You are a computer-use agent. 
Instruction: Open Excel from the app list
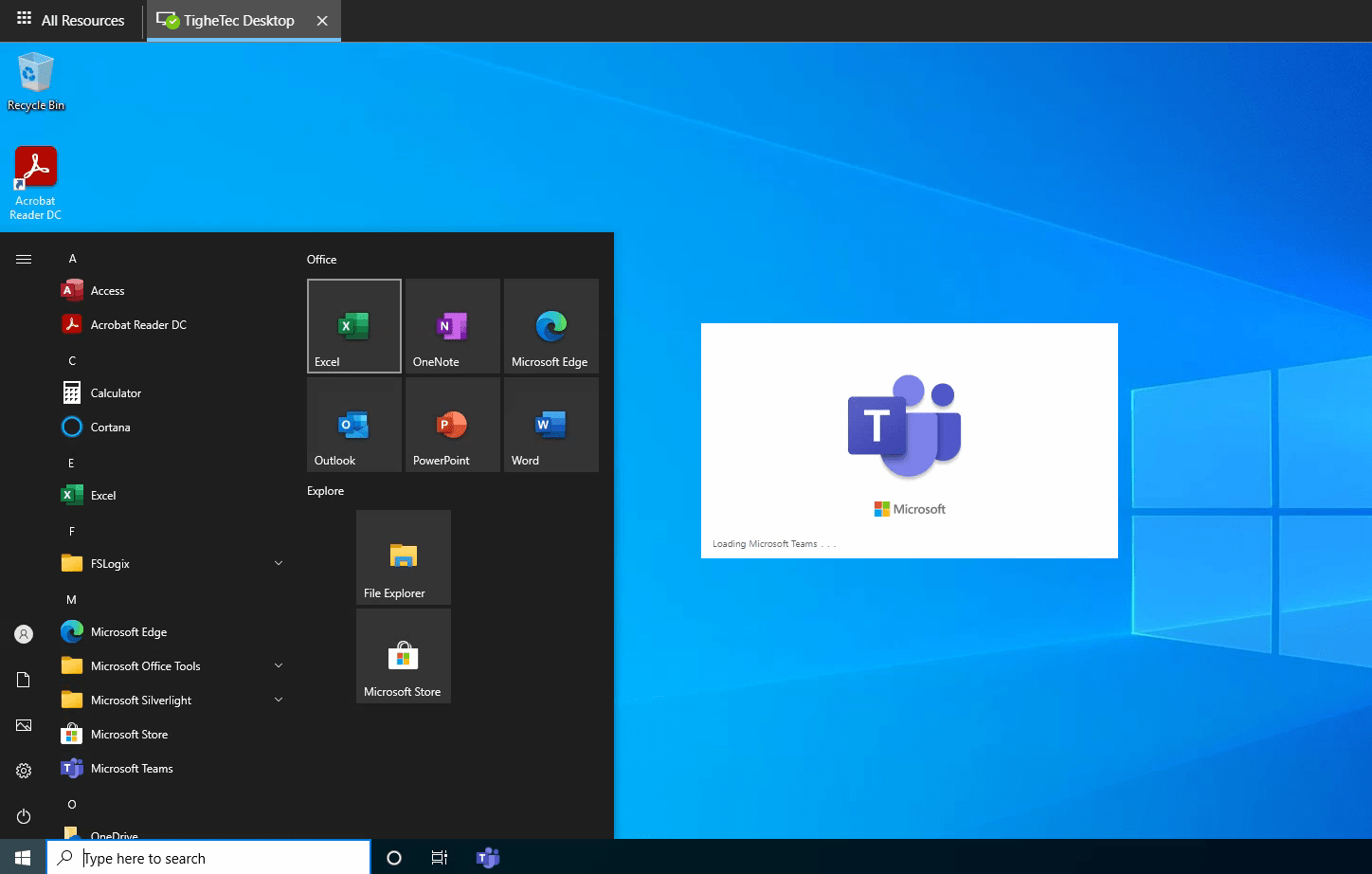[172, 496]
